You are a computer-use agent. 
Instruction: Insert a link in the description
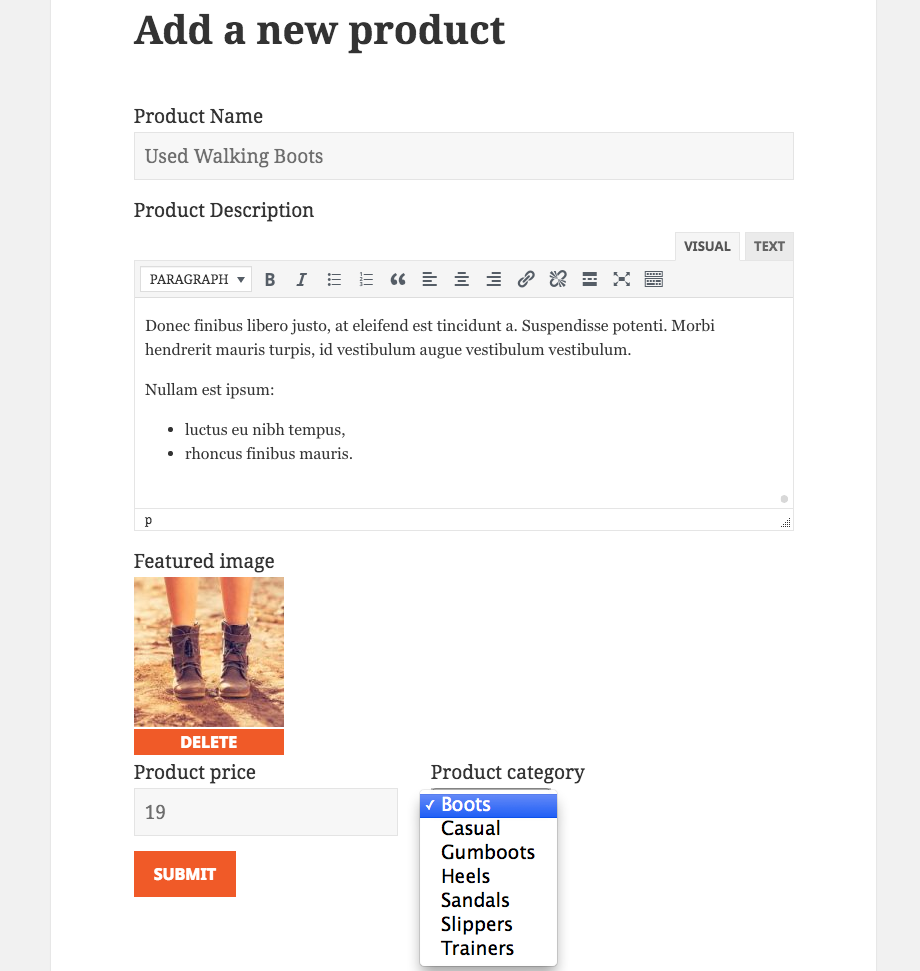coord(526,279)
